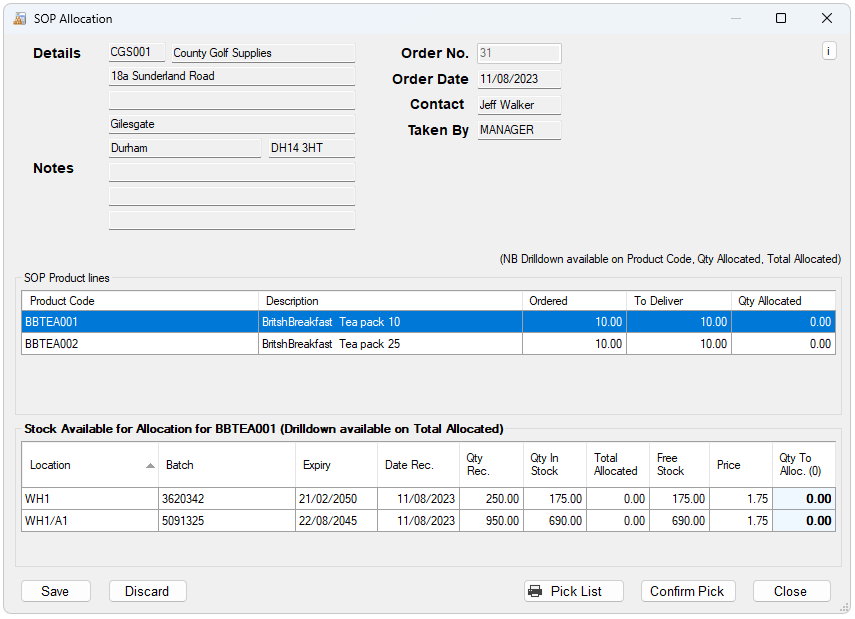Screen dimensions: 855x619
Task: Click the SOP Allocation window icon
Action: tap(22, 18)
